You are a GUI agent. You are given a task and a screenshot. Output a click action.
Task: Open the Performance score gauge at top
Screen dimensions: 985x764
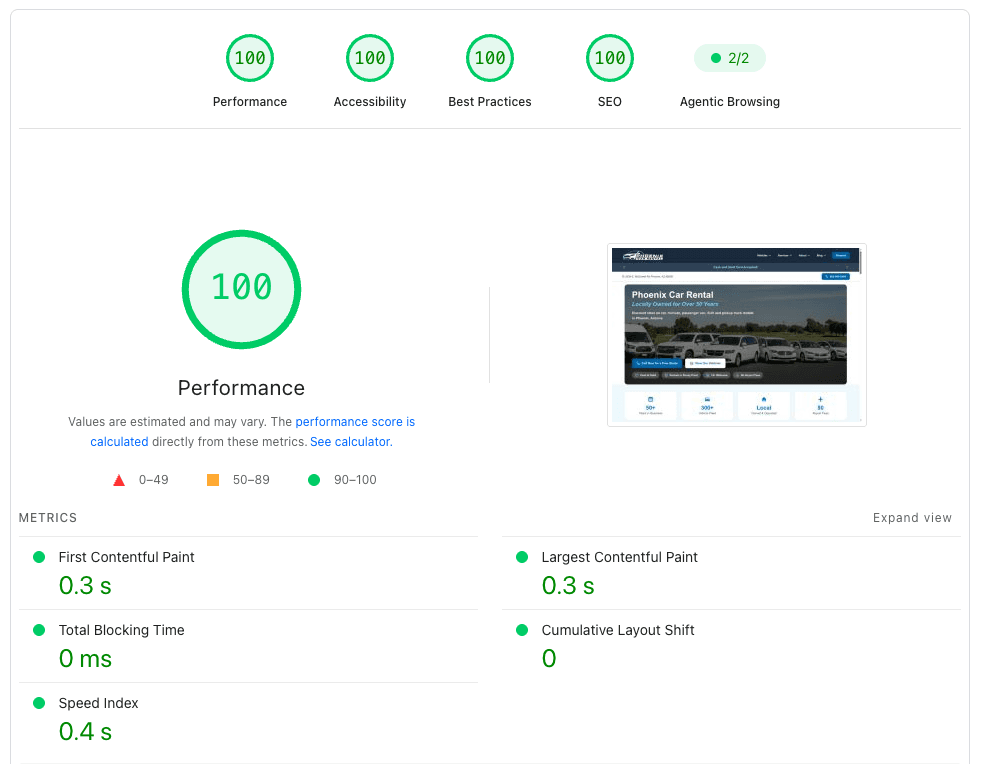250,58
